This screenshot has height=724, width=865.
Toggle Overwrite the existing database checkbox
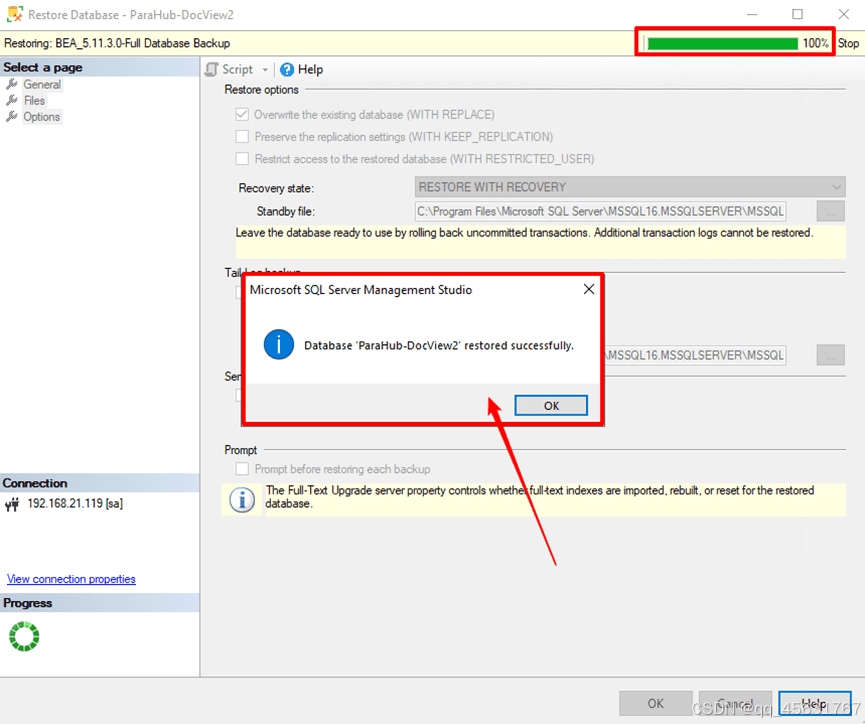pos(242,114)
